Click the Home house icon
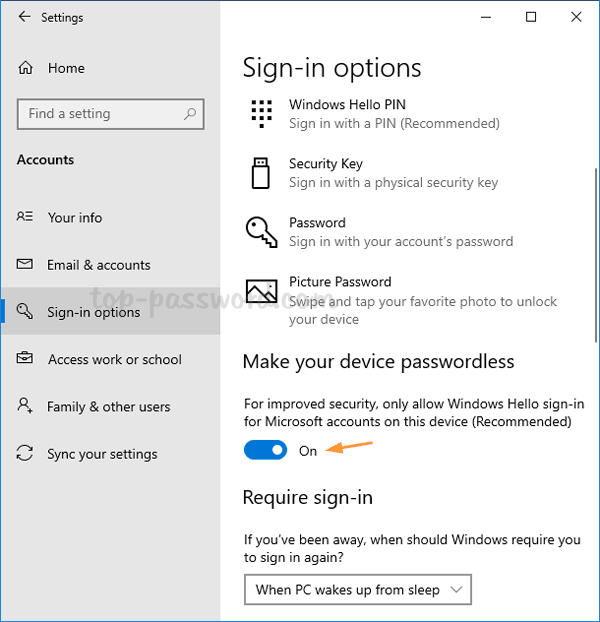 tap(25, 68)
